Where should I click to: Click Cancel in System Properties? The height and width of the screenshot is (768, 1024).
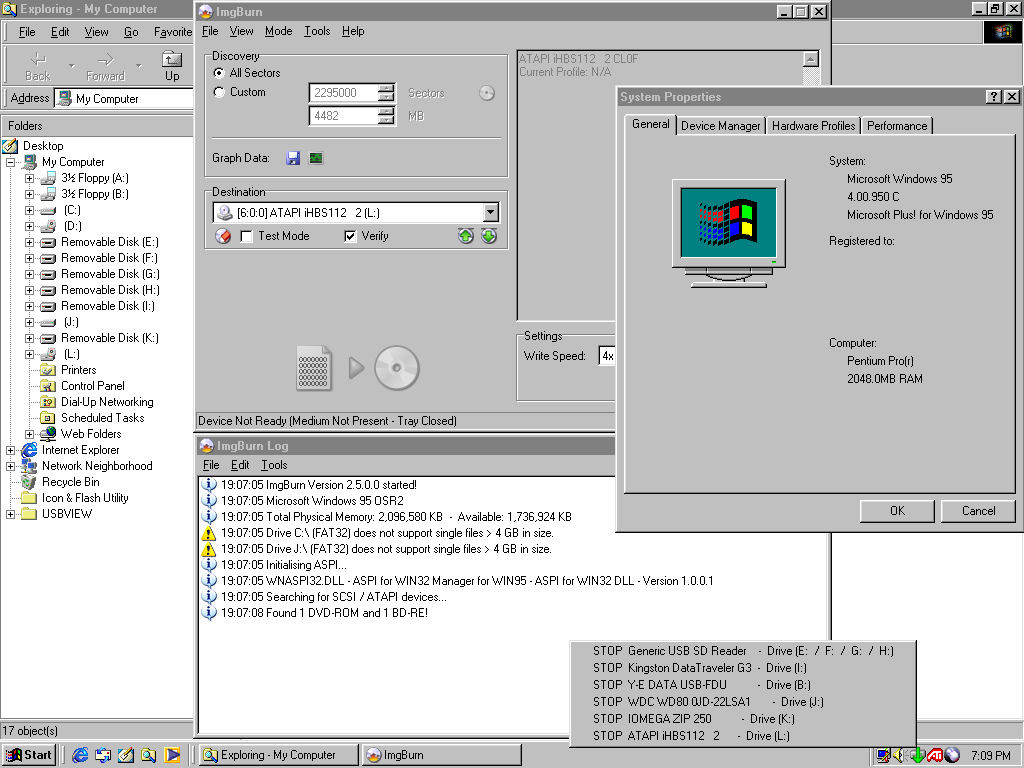pos(978,511)
